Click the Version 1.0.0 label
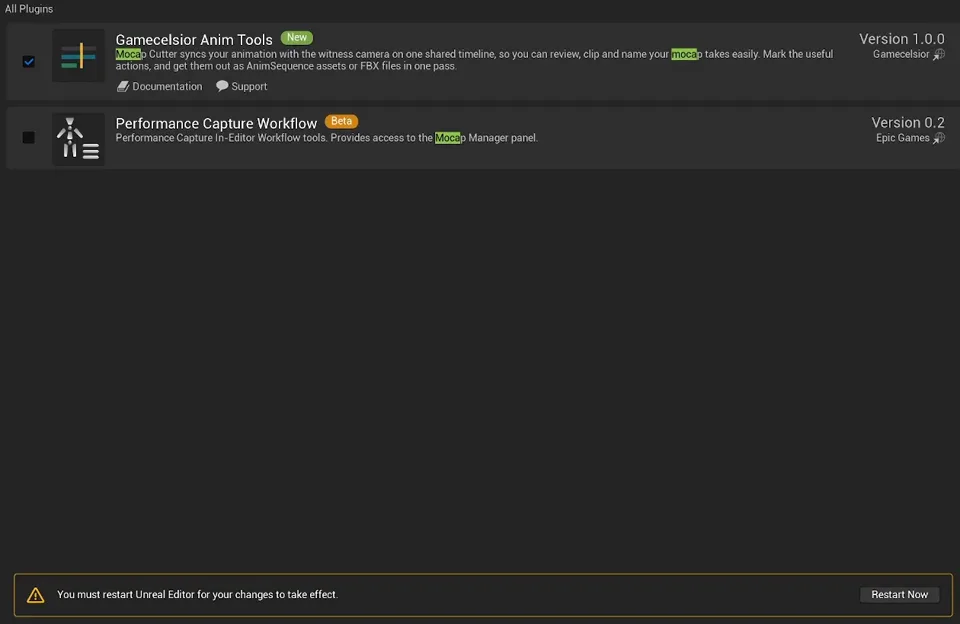Image resolution: width=960 pixels, height=624 pixels. coord(901,39)
